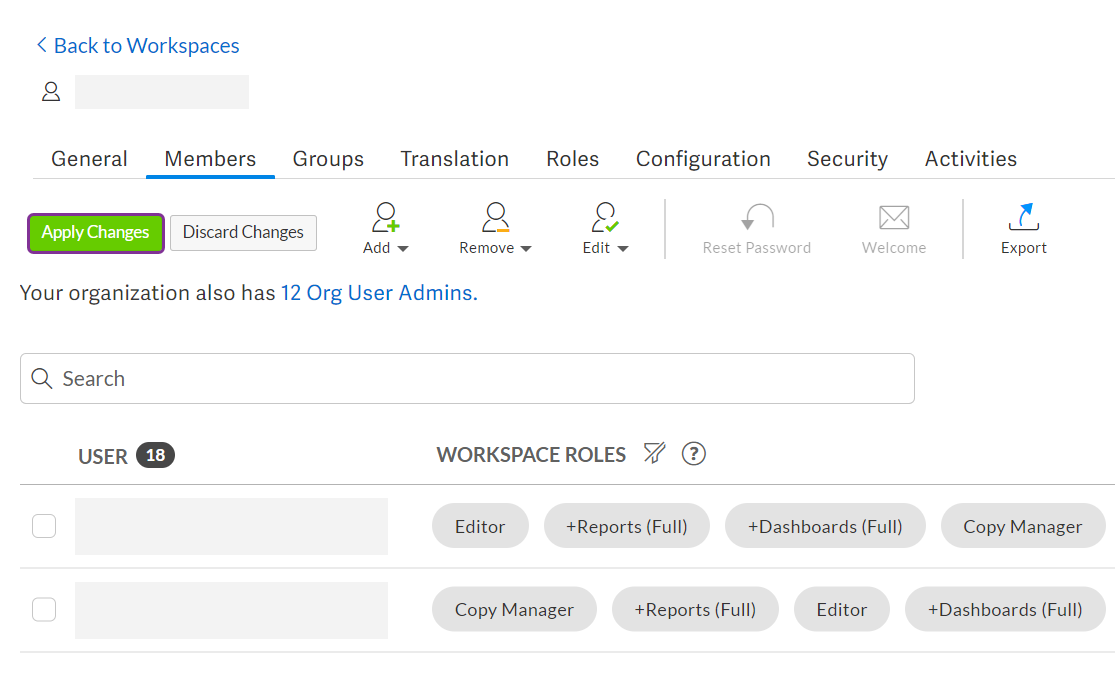This screenshot has width=1115, height=686.
Task: Open the Workspace Roles filter icon
Action: tap(655, 453)
